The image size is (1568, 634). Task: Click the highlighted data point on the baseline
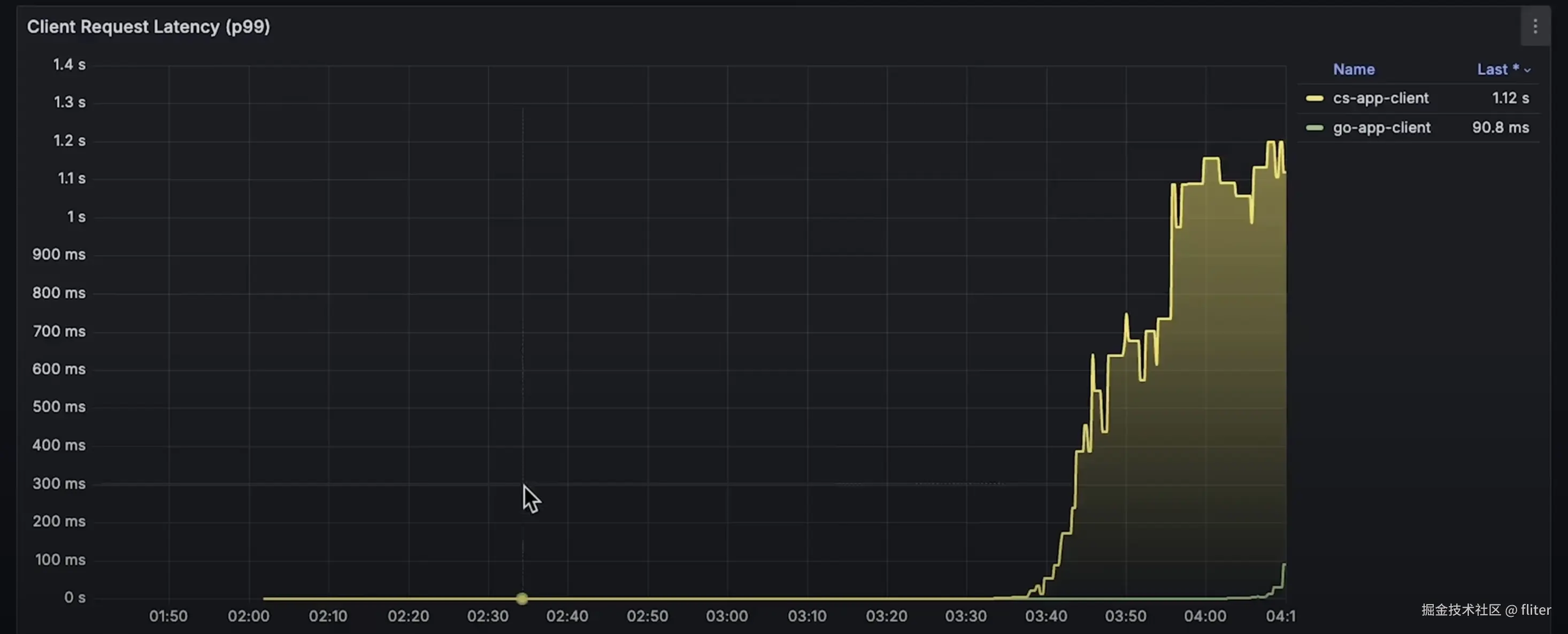[x=521, y=598]
